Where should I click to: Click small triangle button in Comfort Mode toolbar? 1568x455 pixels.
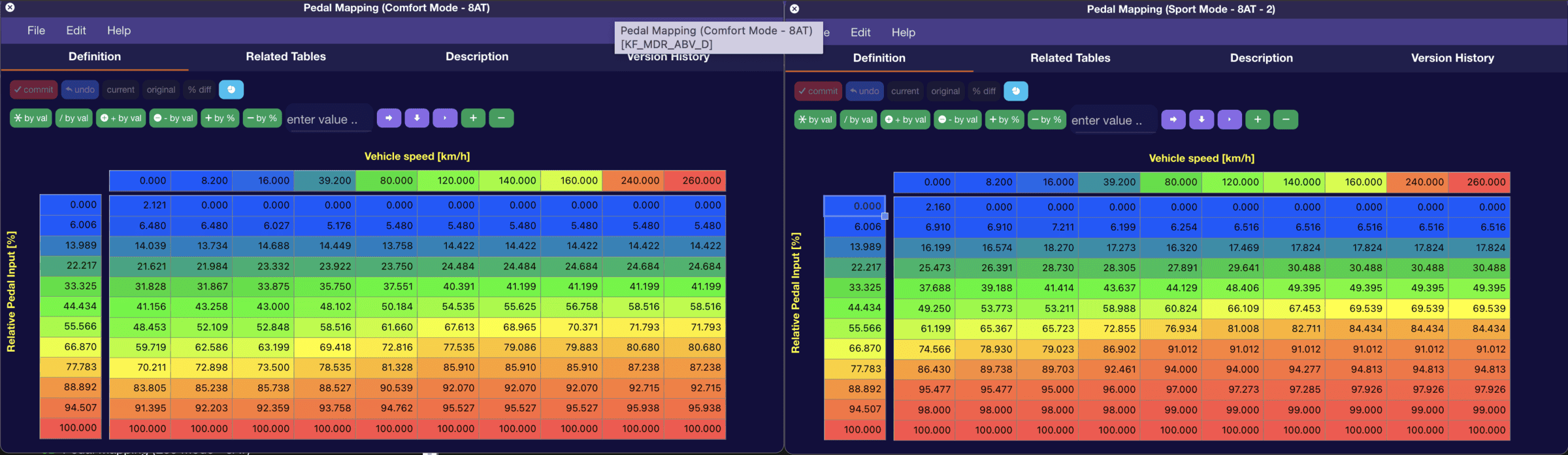pos(445,118)
